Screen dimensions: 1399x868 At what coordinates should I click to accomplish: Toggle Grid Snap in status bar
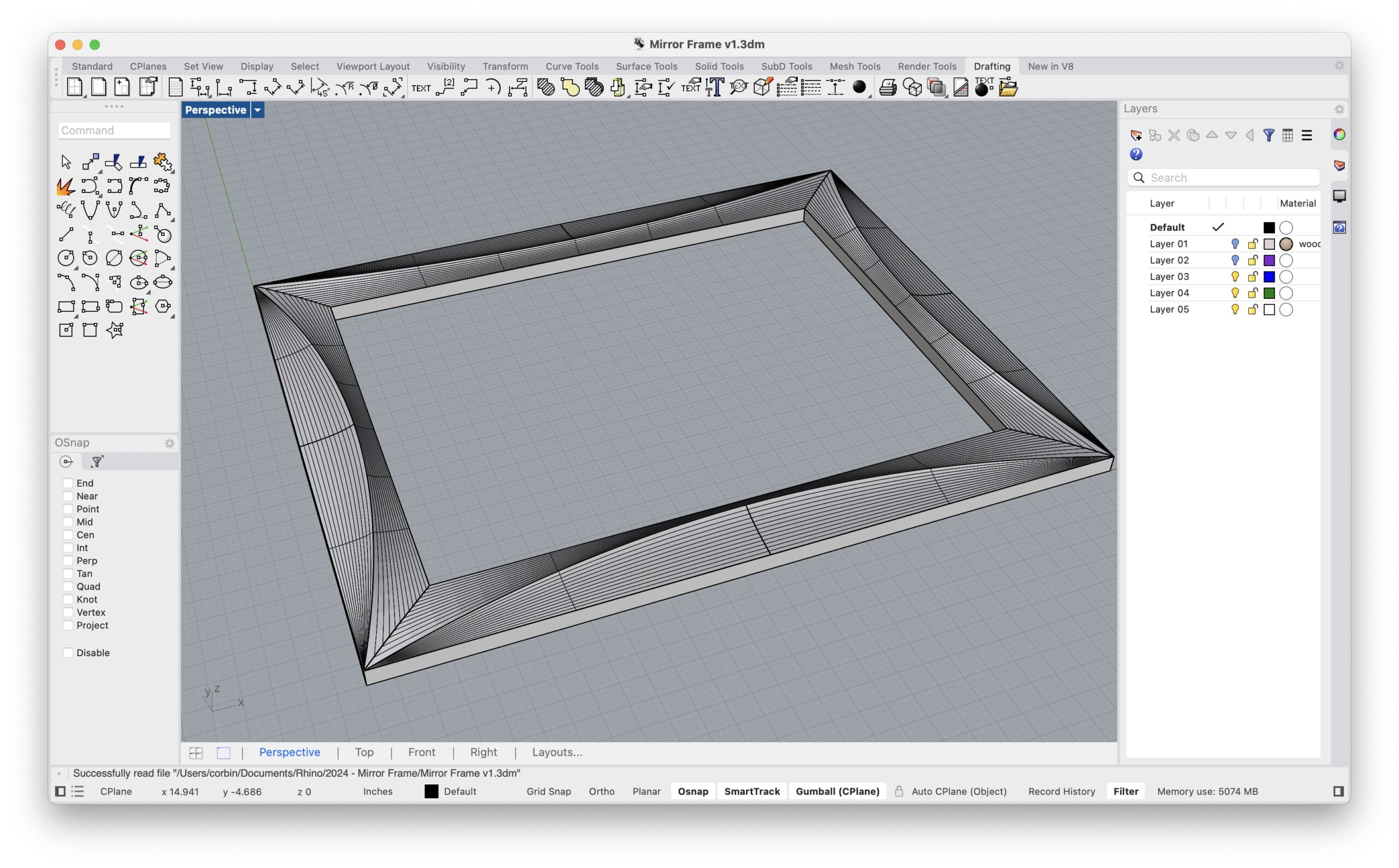[x=549, y=791]
